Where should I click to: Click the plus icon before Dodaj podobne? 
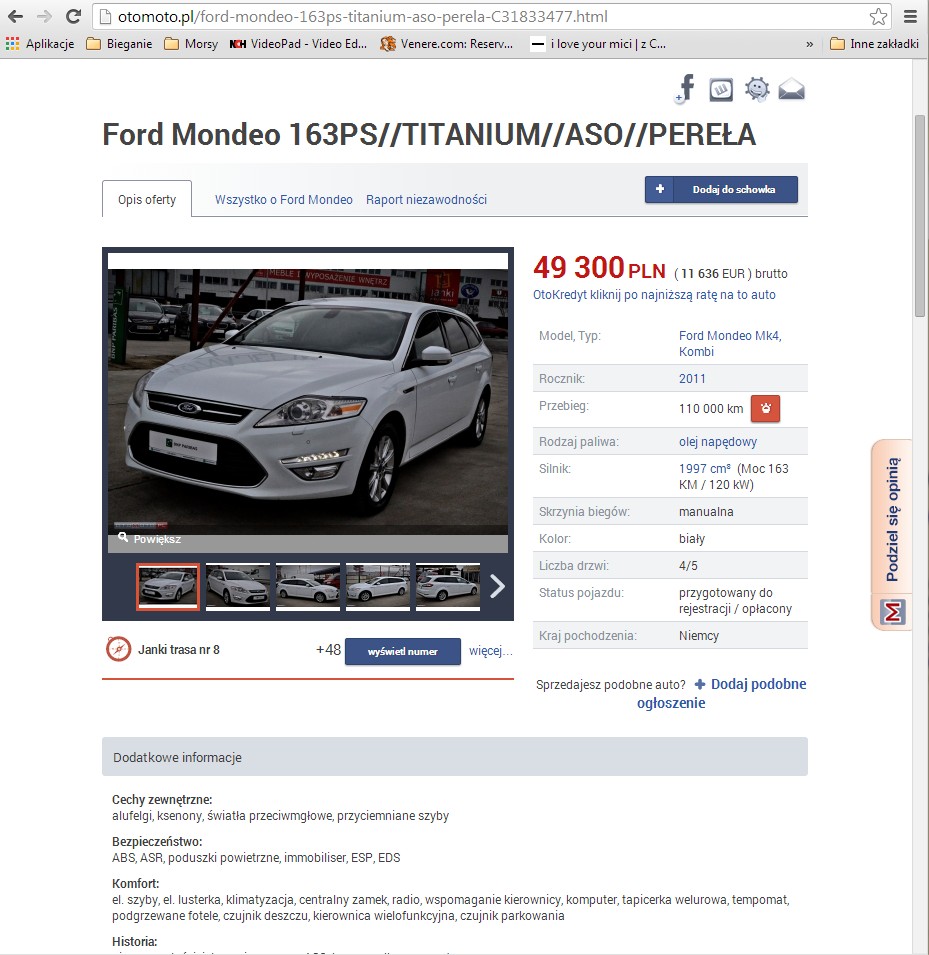(x=700, y=685)
